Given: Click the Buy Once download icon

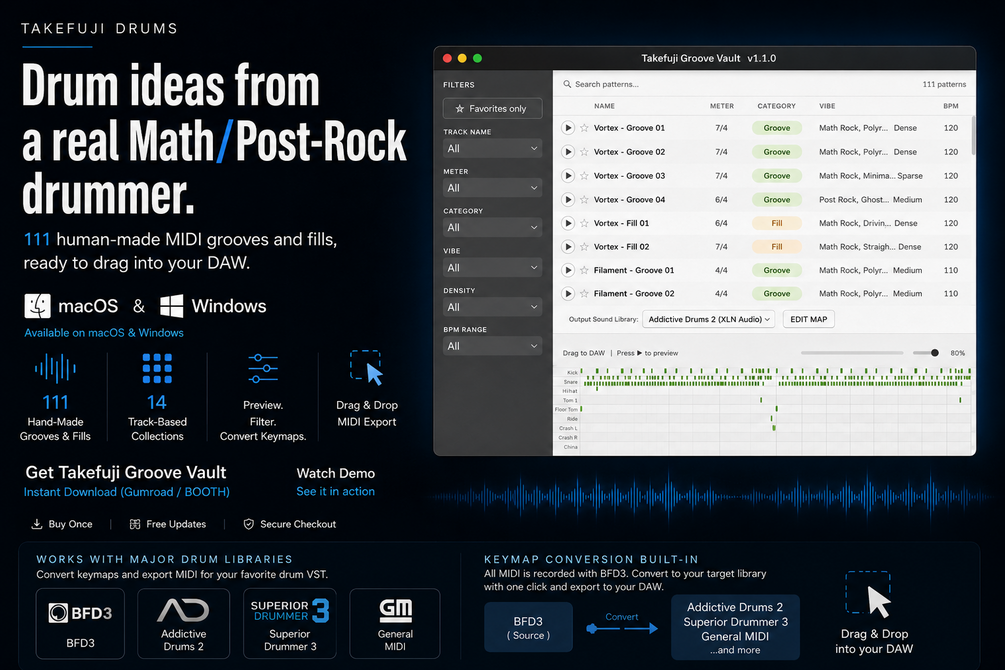Looking at the screenshot, I should [37, 524].
